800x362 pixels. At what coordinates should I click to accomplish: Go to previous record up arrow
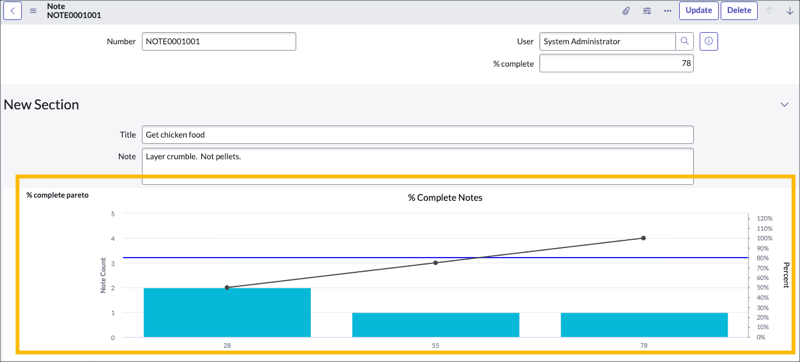tap(769, 11)
